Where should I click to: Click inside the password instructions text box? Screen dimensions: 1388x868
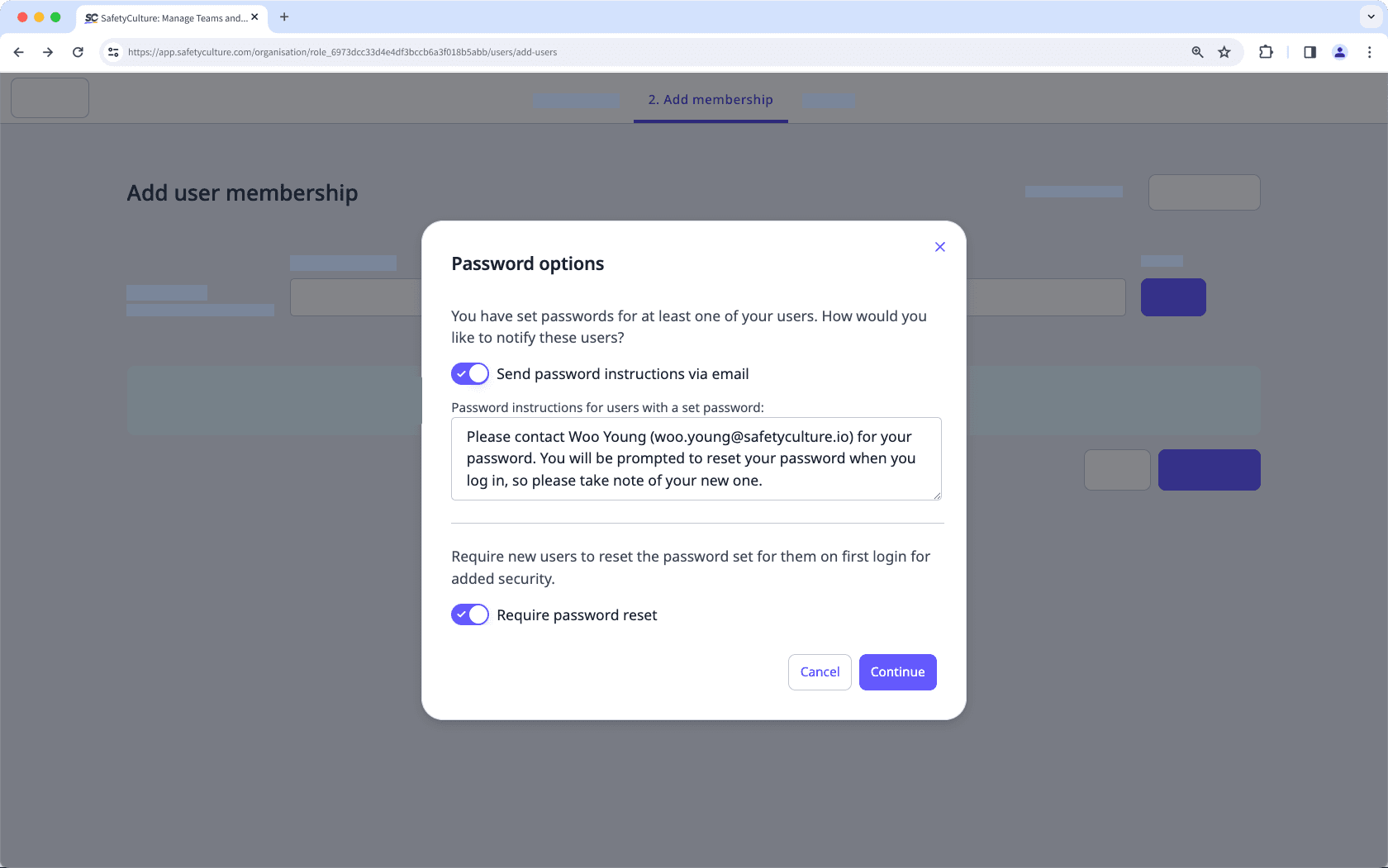pos(696,458)
